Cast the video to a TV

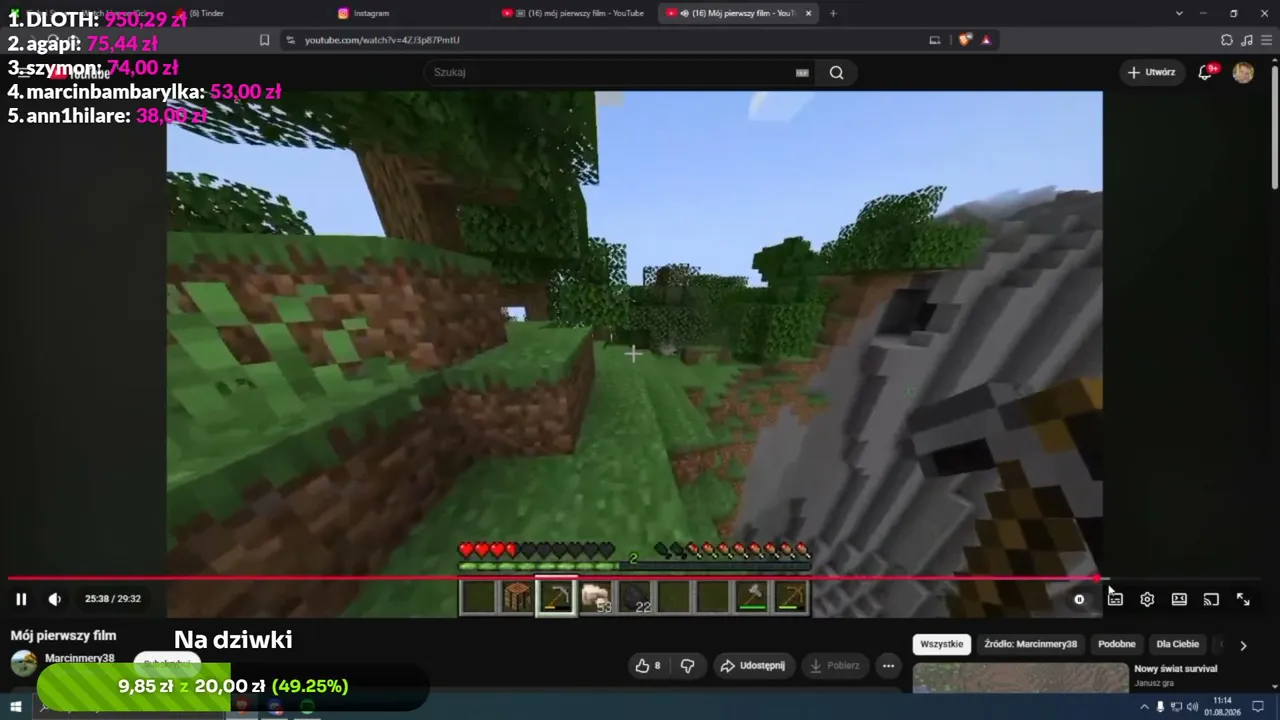(x=1211, y=599)
